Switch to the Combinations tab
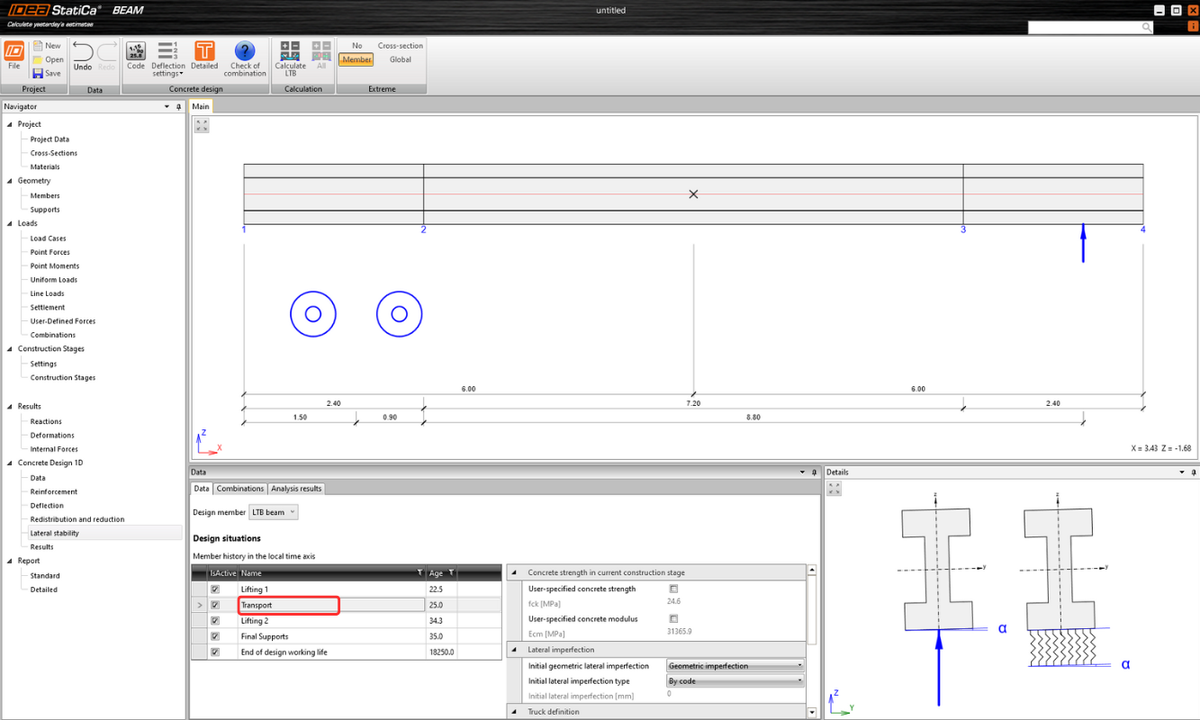The width and height of the screenshot is (1200, 720). (240, 489)
